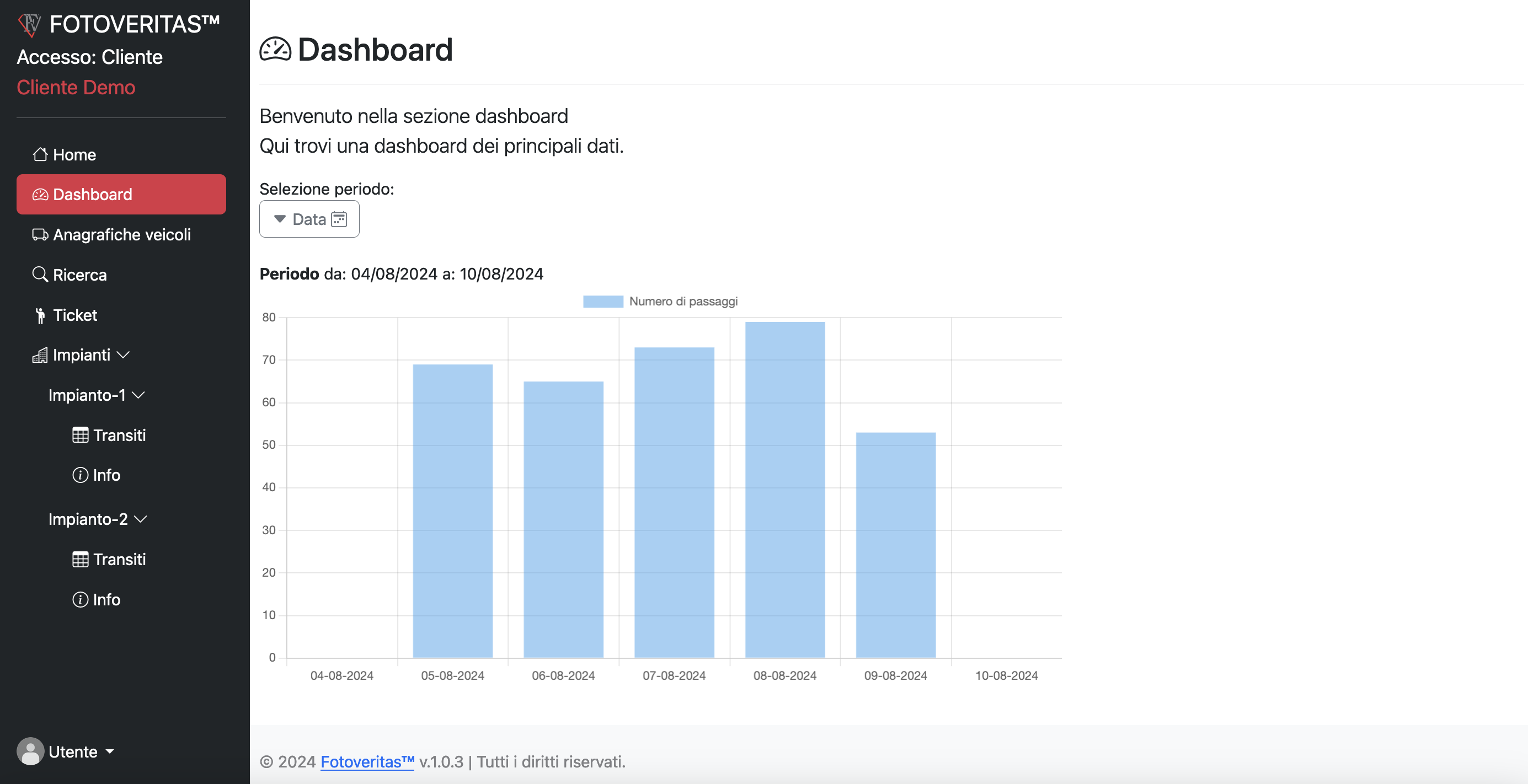Screen dimensions: 1528x784
Task: Open the Data period dropdown
Action: click(x=309, y=219)
